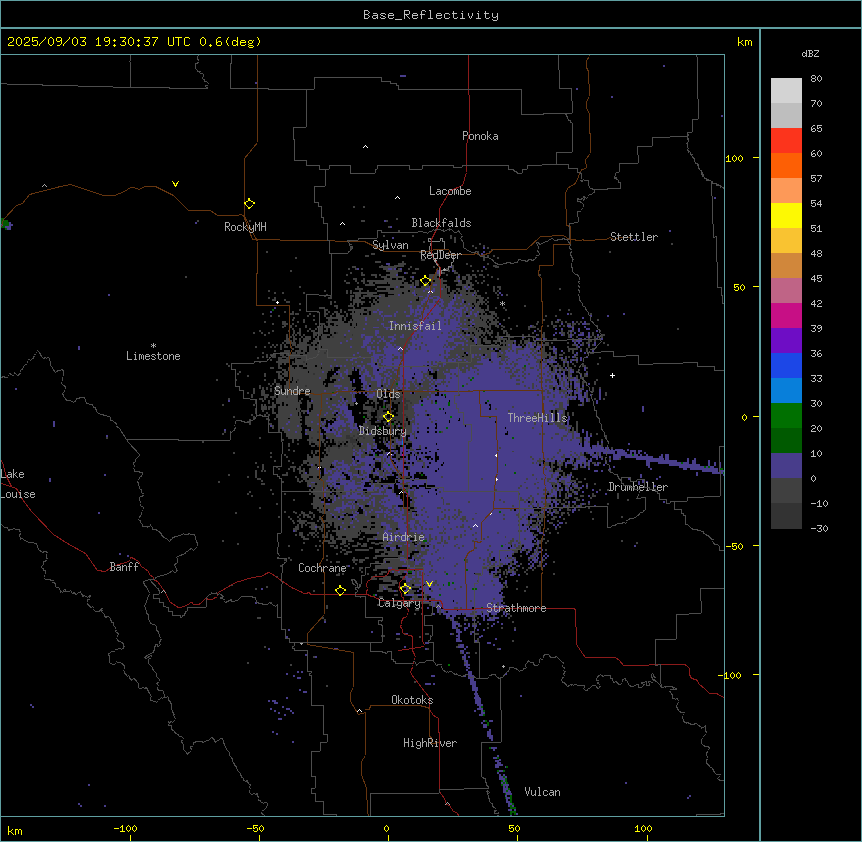
Task: Click the RedDeer label
Action: pos(440,255)
